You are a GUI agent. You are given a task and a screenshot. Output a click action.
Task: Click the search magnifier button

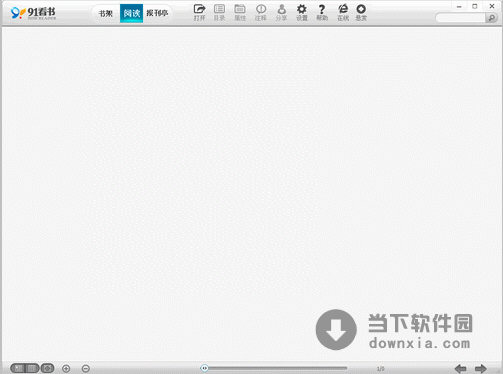tap(491, 18)
